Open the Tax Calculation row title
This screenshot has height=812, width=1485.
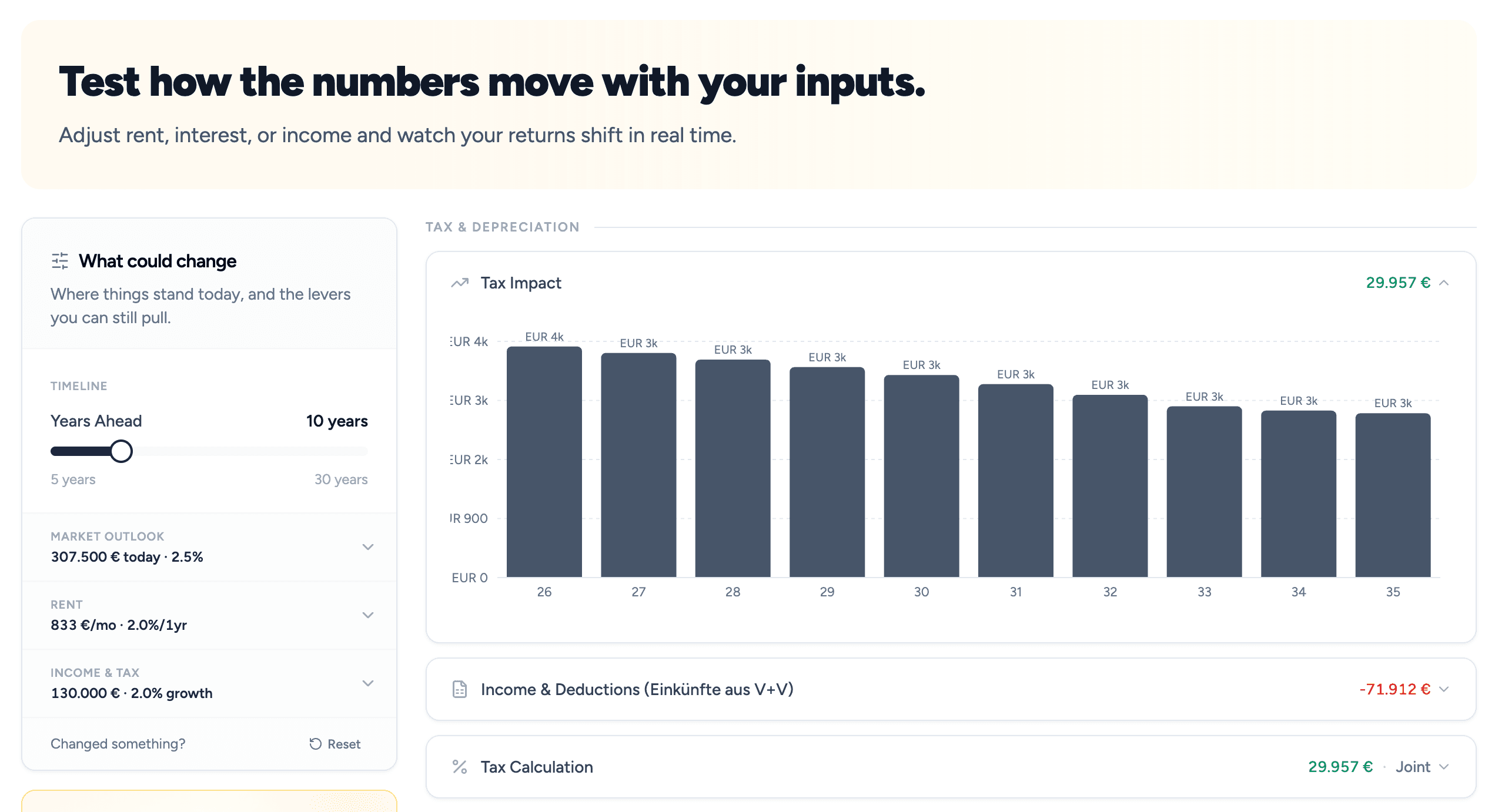click(537, 767)
